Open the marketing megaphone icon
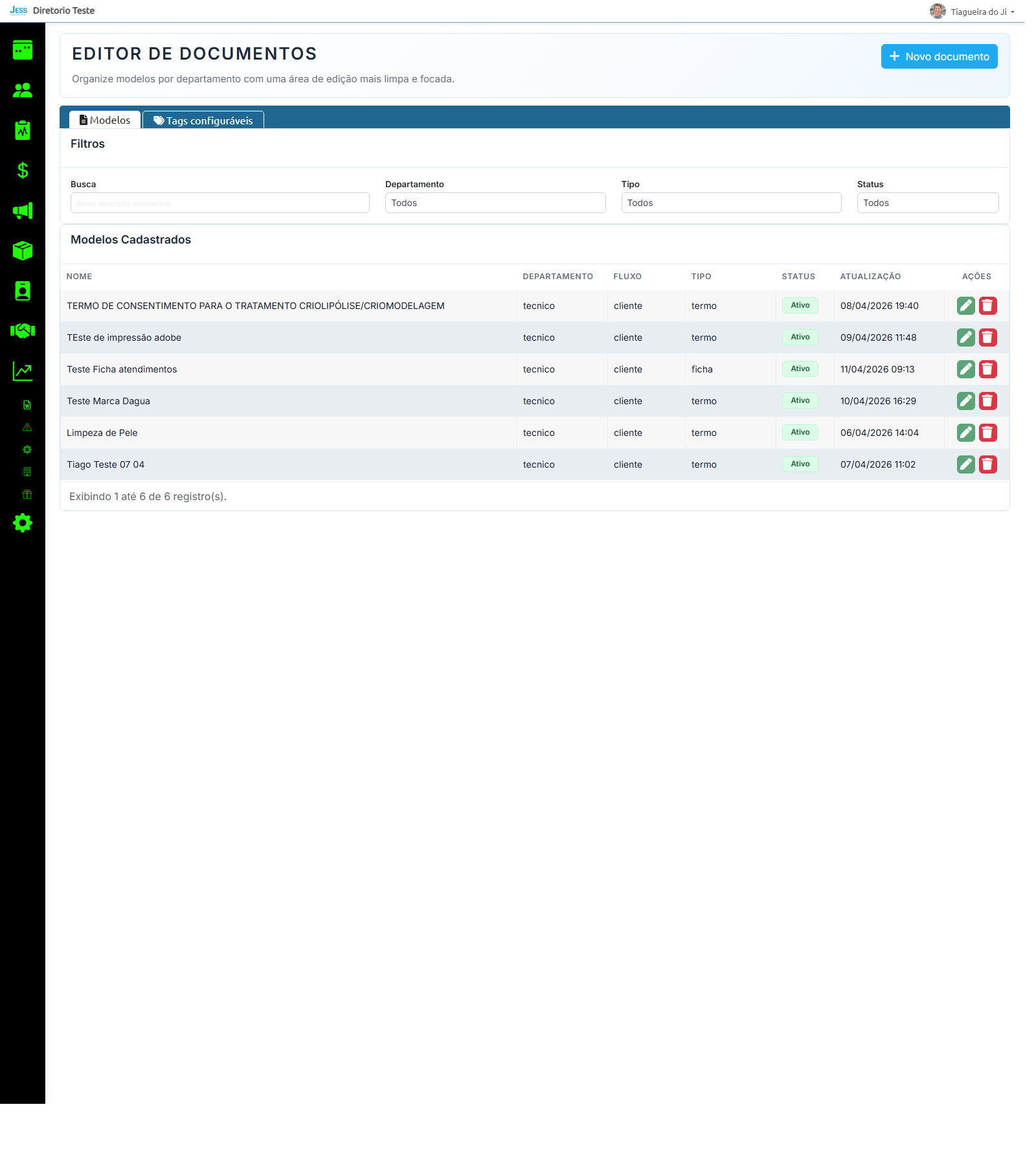The width and height of the screenshot is (1036, 1166). point(23,210)
